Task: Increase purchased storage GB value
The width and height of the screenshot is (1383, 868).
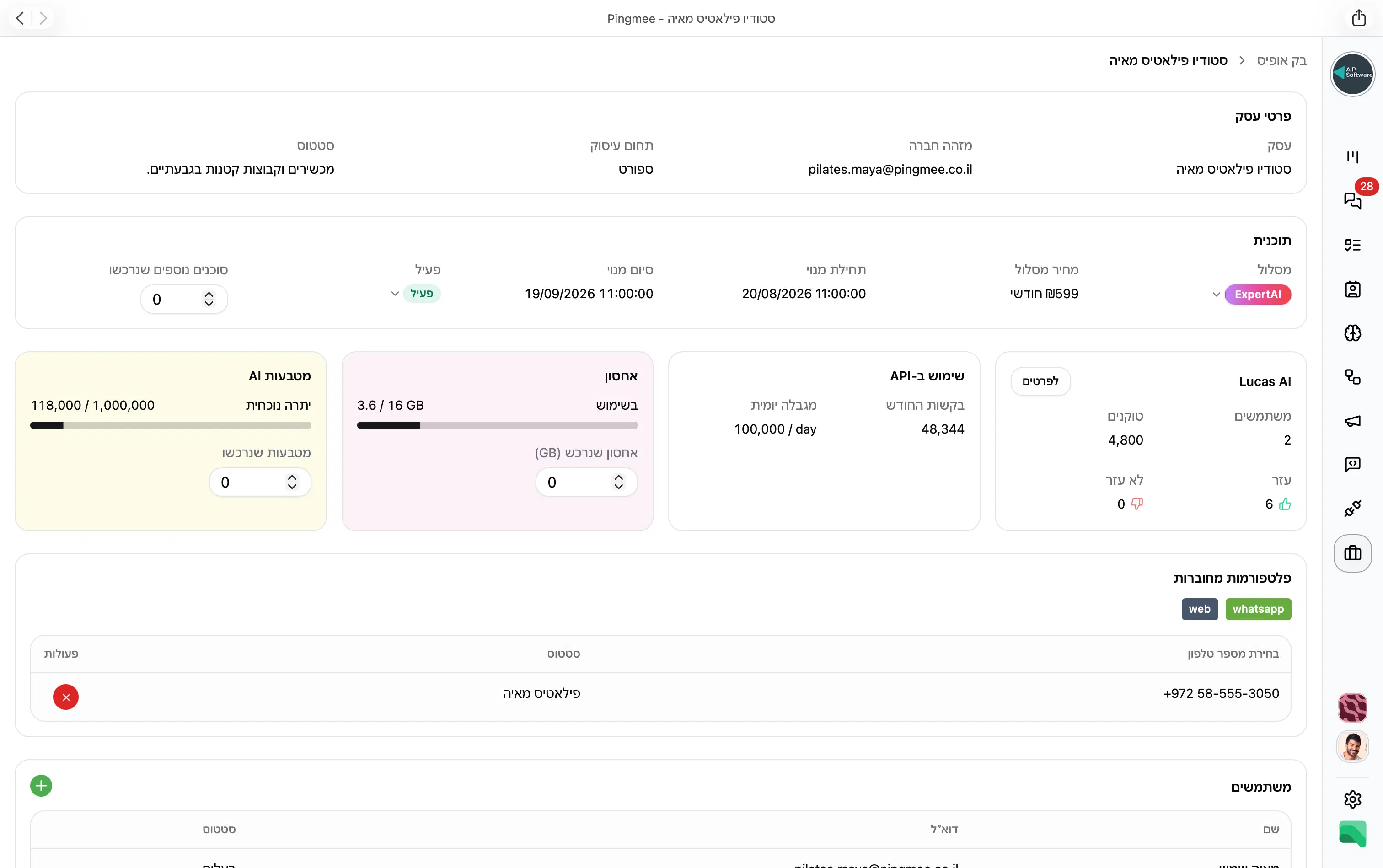Action: (618, 477)
